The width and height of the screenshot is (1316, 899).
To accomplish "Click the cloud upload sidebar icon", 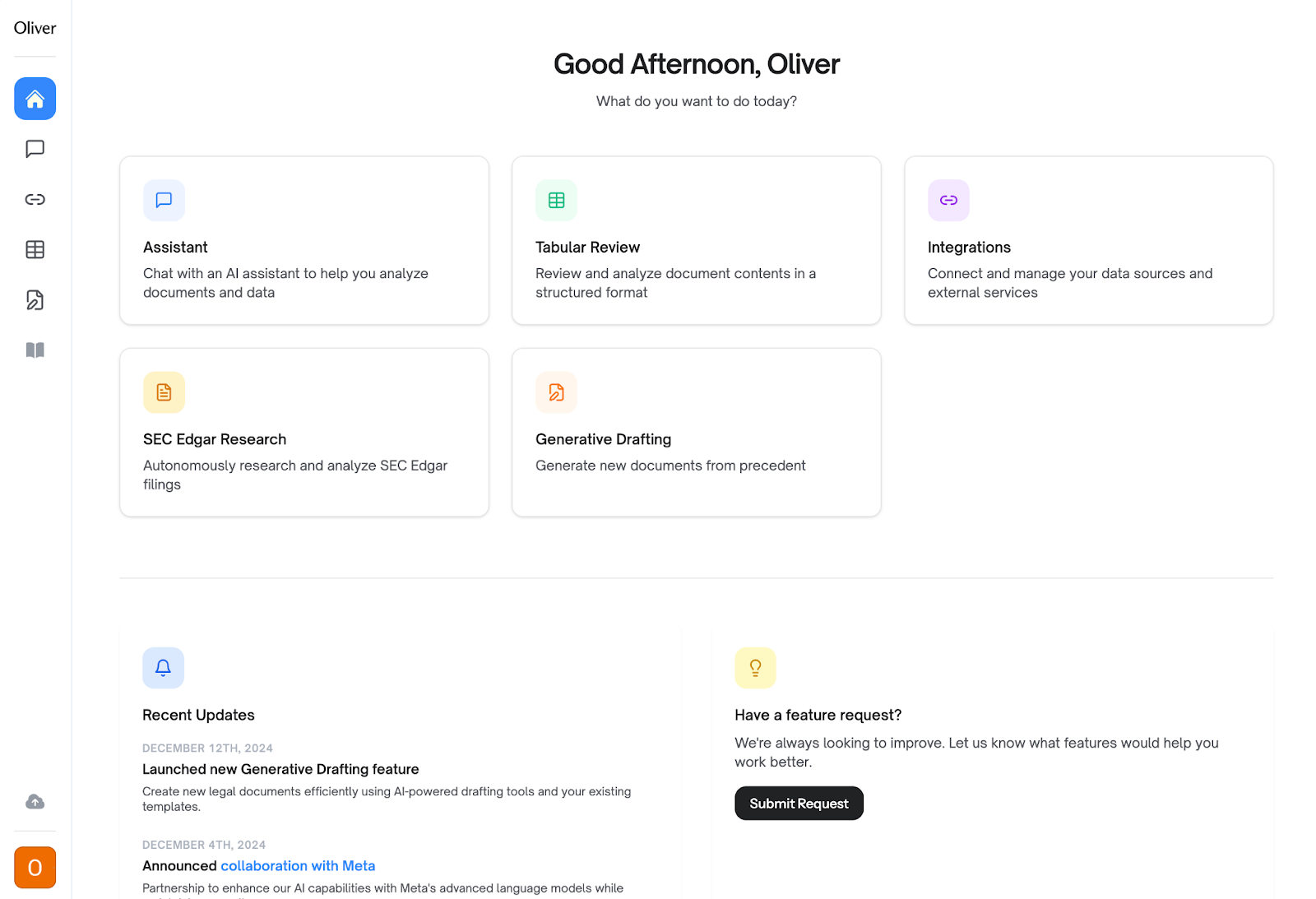I will pos(35,801).
